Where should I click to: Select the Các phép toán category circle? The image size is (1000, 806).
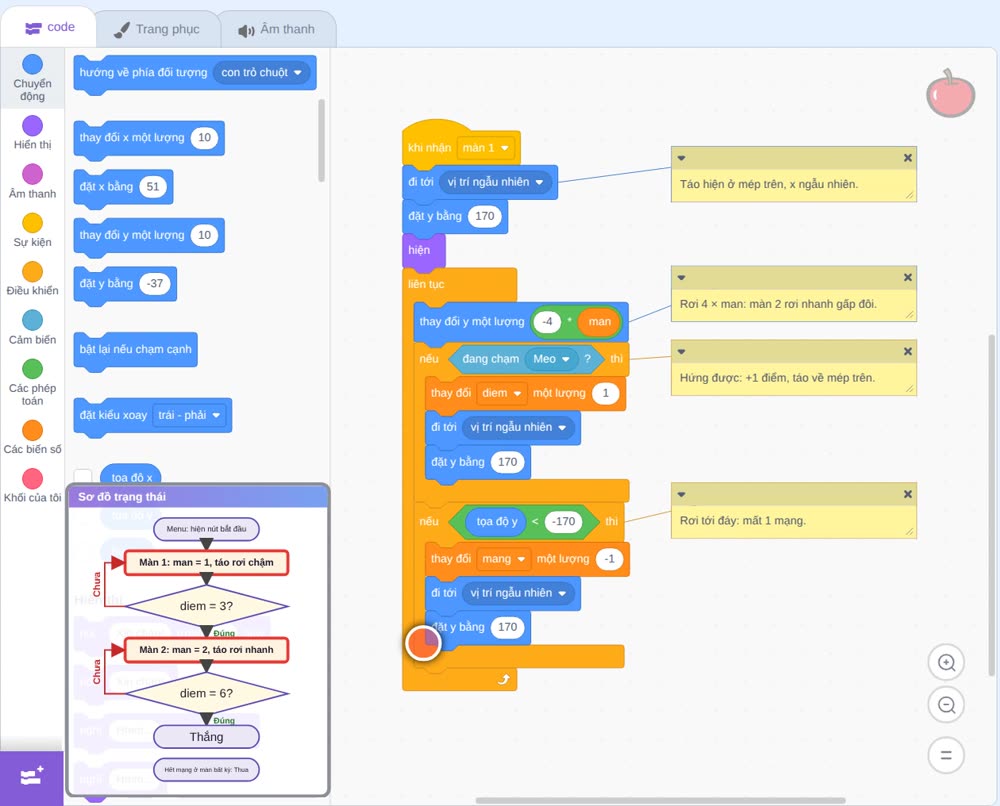33,369
